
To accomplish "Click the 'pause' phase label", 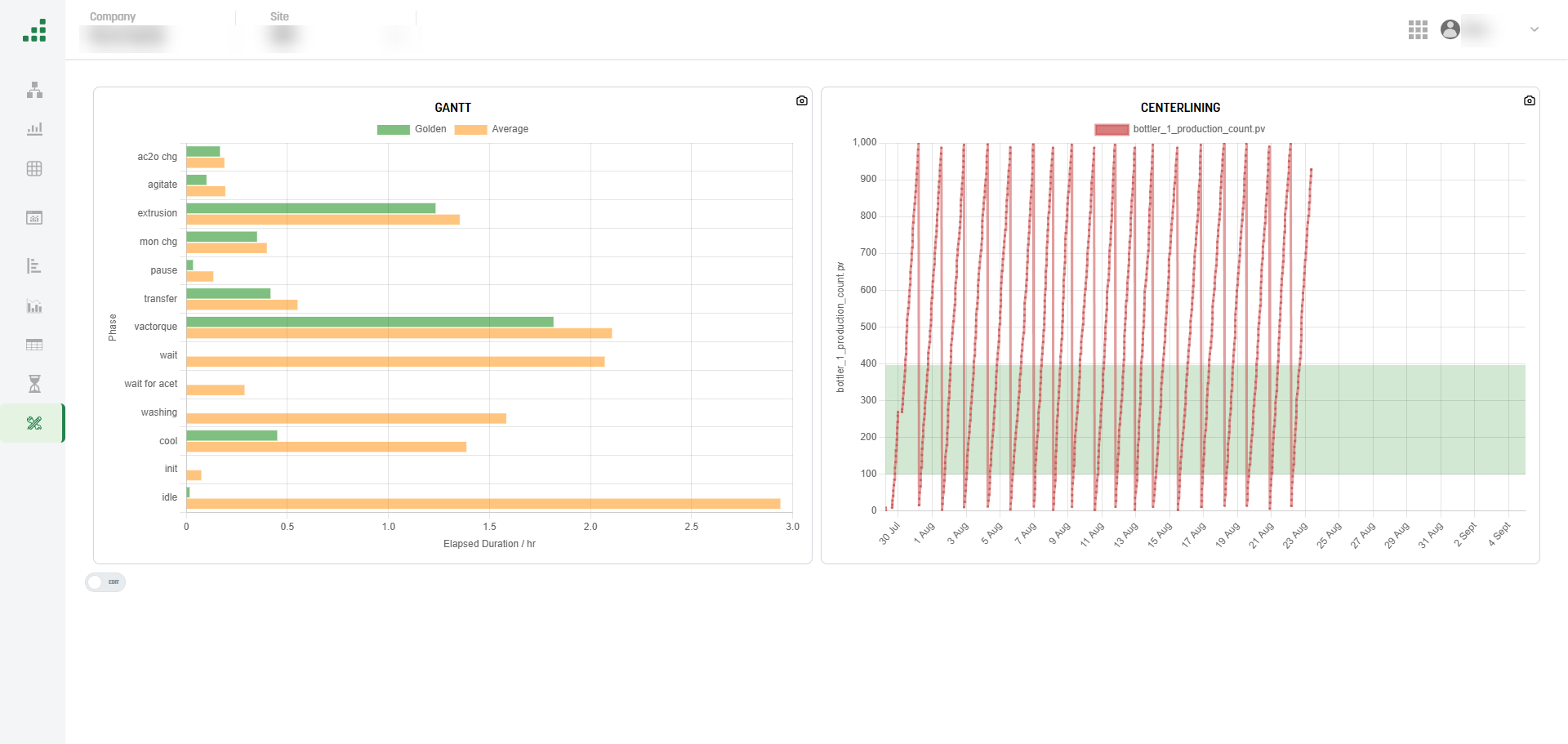I will (163, 270).
